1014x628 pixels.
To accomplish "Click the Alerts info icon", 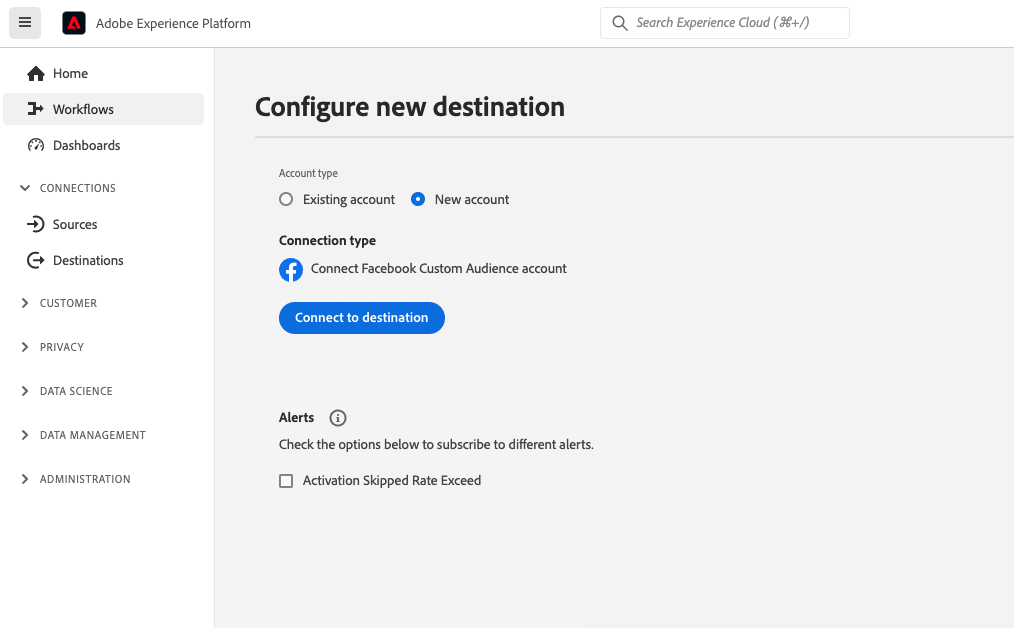I will tap(338, 418).
